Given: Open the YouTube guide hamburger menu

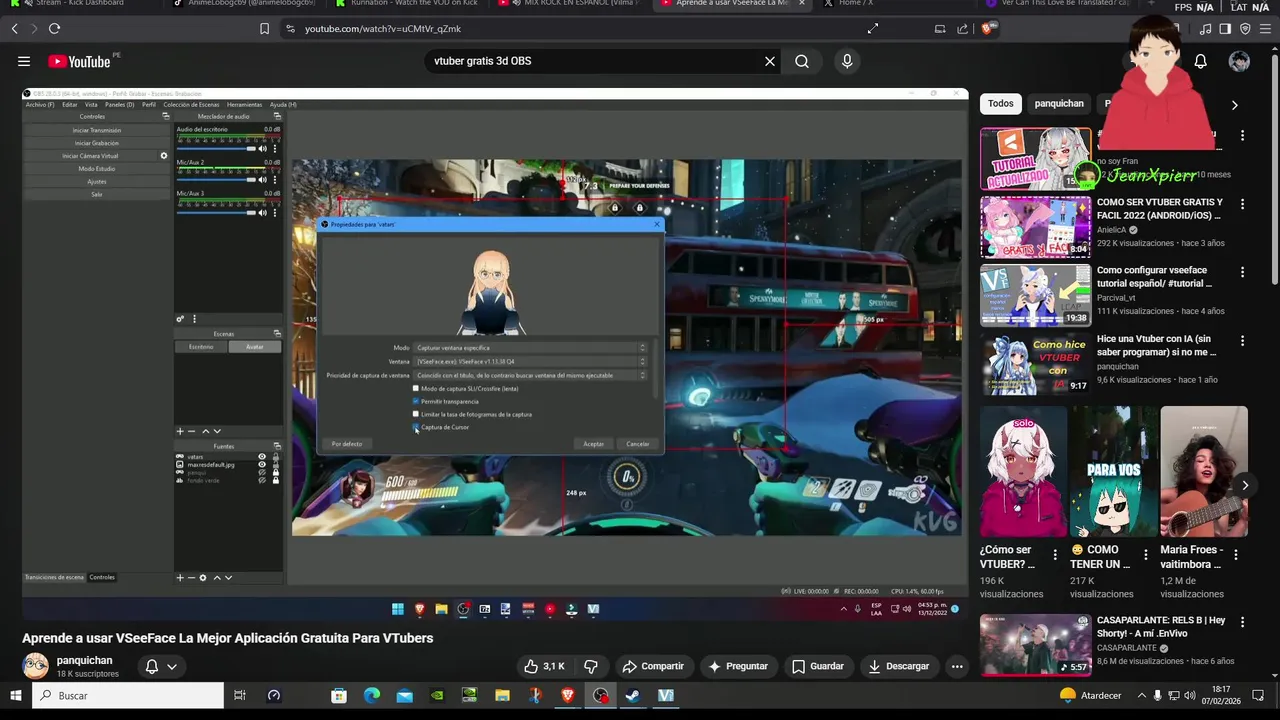Looking at the screenshot, I should click(24, 61).
